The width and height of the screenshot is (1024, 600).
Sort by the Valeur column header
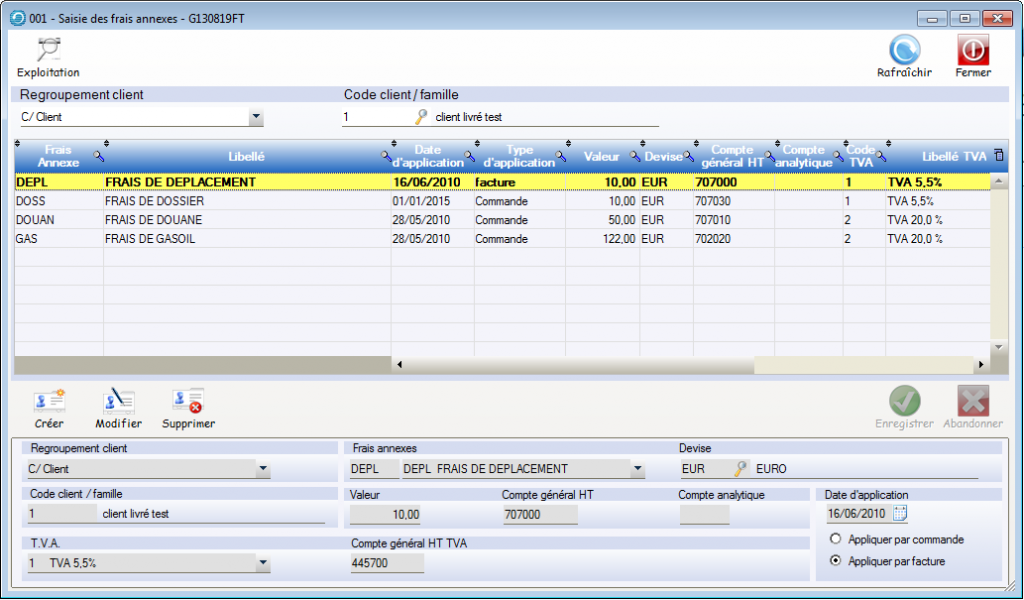pyautogui.click(x=601, y=157)
